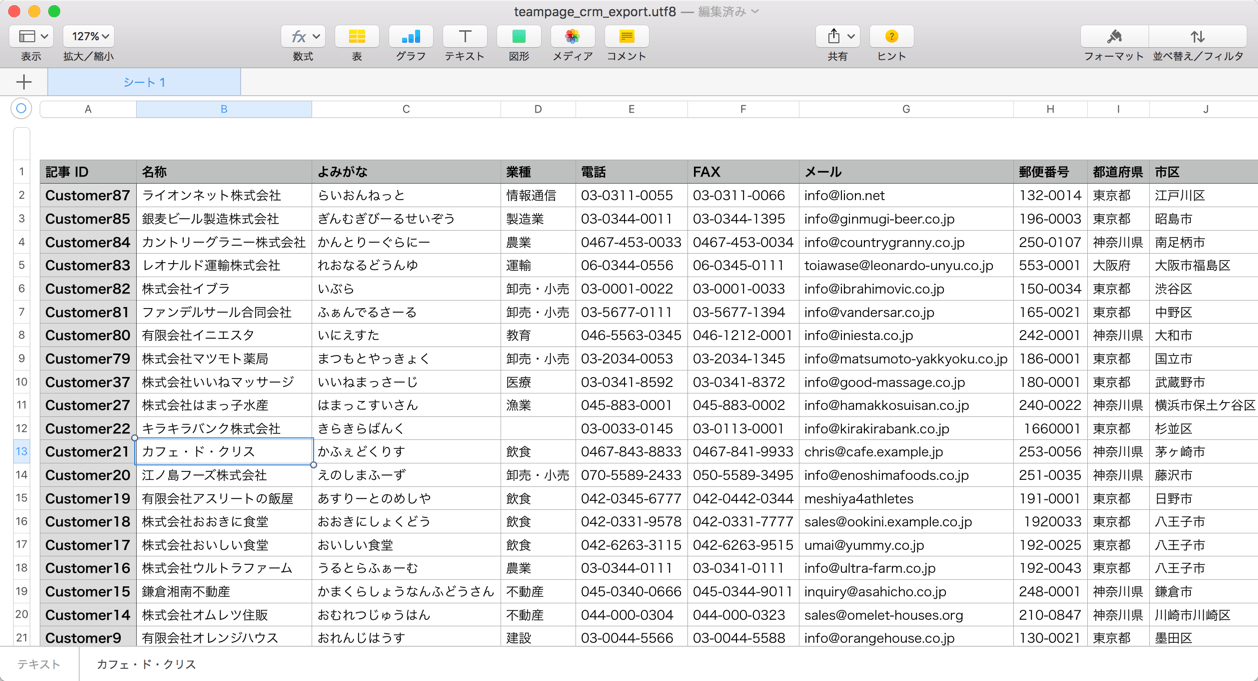
Task: Select cell info@vandersar.co.jp
Action: [906, 312]
